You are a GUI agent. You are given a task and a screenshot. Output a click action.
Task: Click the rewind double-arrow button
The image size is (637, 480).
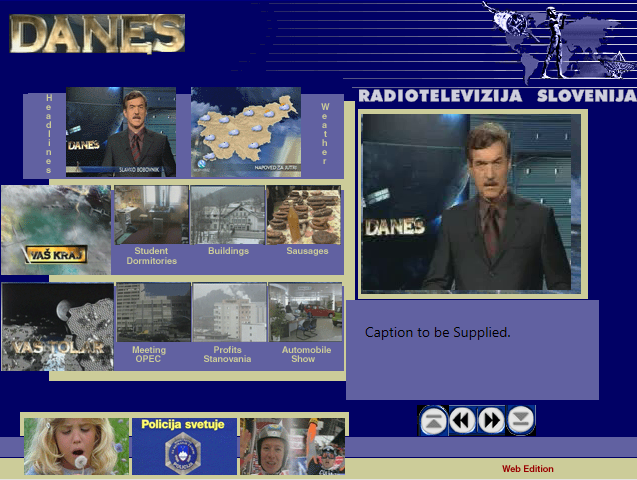tap(463, 420)
